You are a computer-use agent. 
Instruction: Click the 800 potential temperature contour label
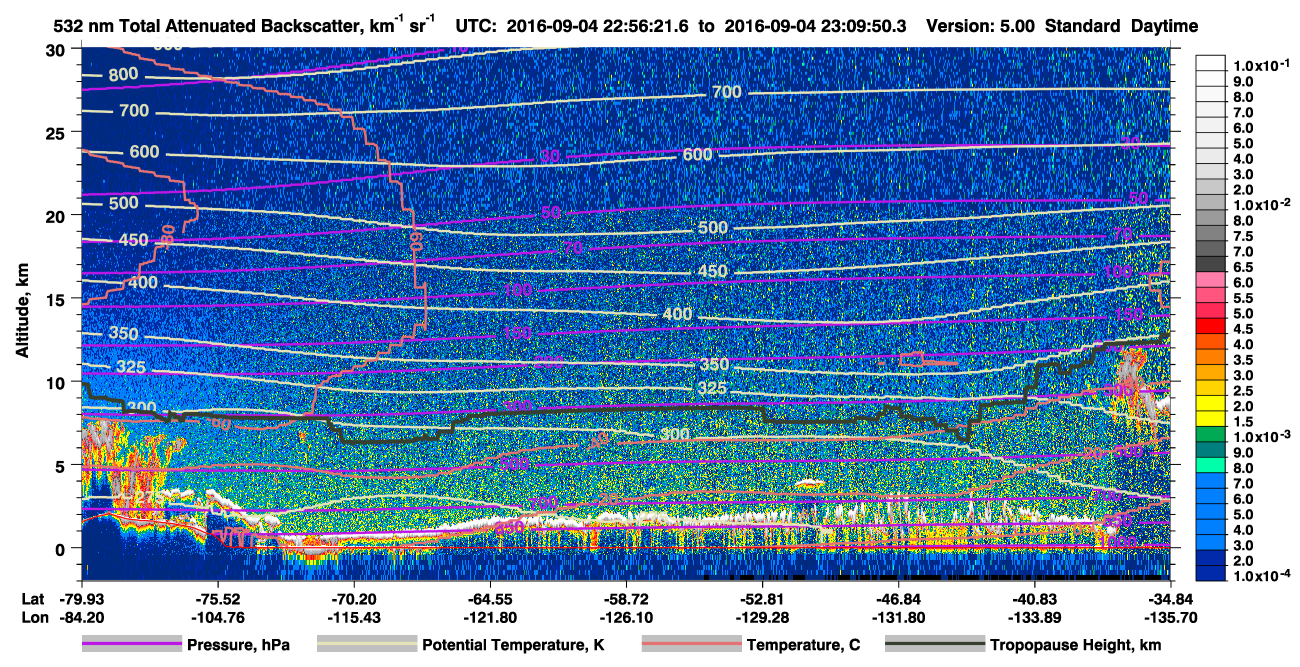point(124,74)
